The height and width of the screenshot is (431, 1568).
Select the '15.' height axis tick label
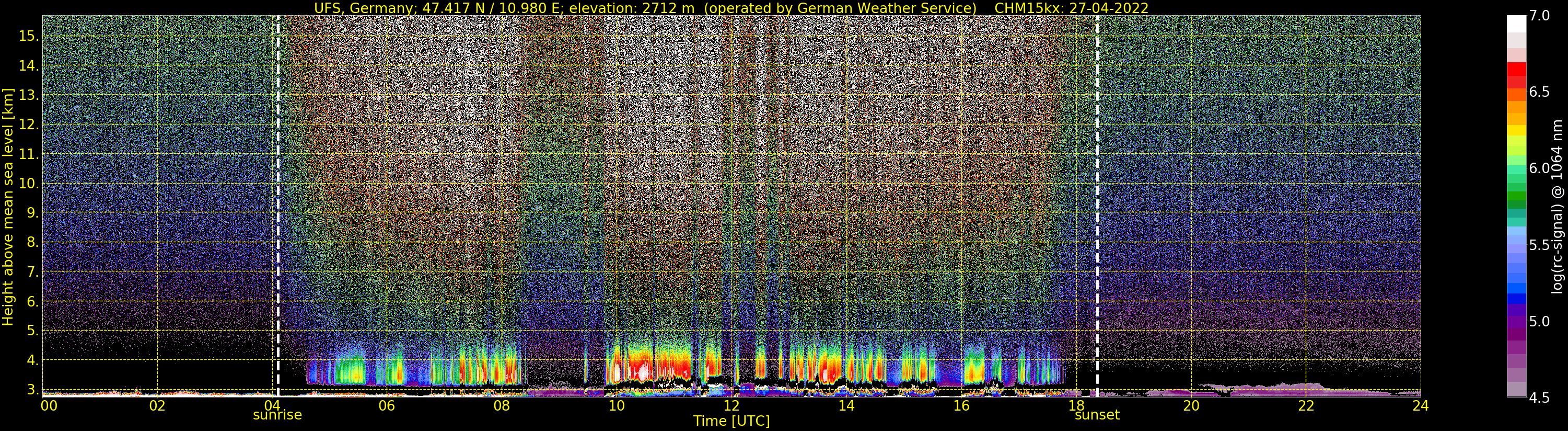pos(29,36)
